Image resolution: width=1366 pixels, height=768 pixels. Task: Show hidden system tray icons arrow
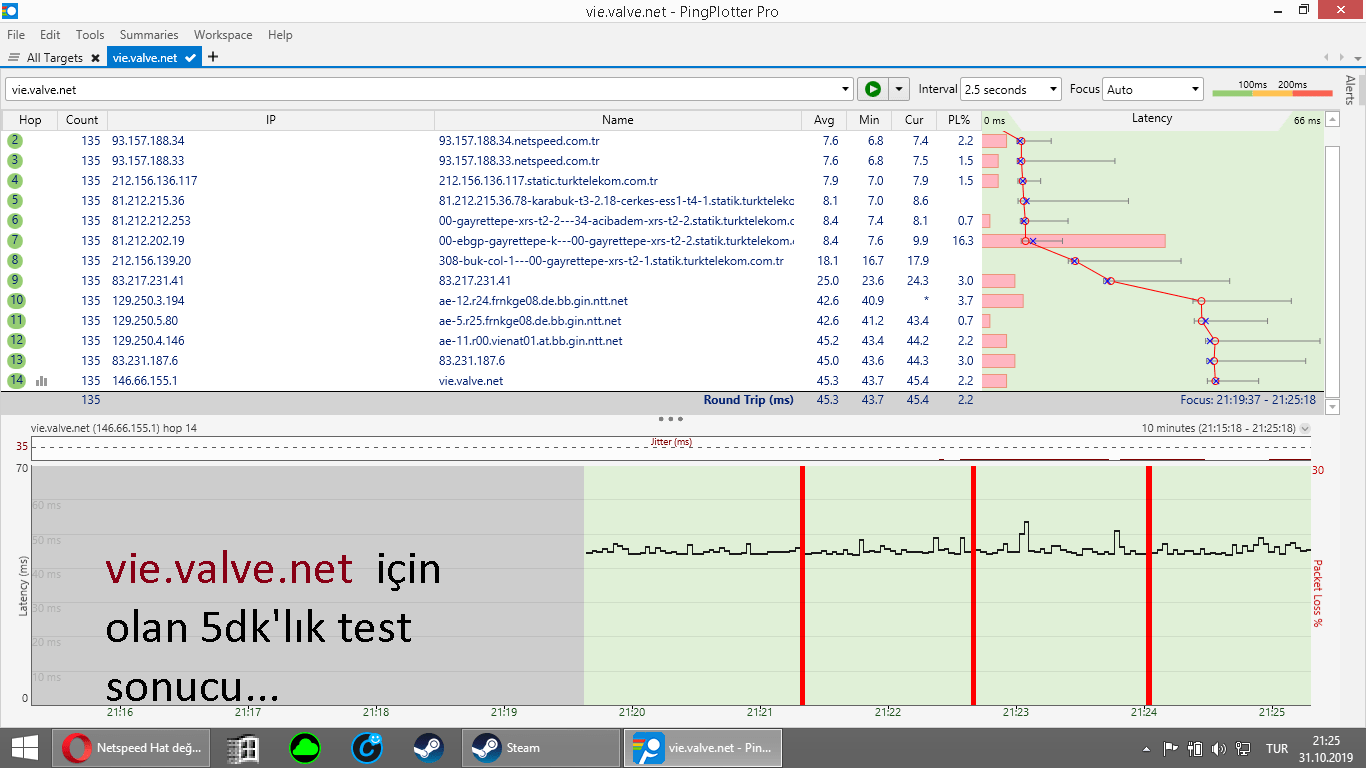[x=1147, y=748]
